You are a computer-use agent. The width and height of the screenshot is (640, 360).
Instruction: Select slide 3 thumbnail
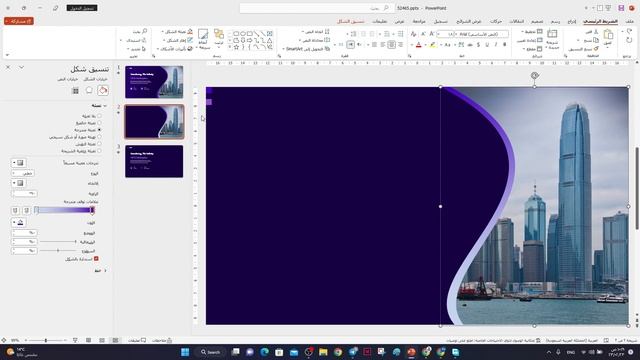[154, 161]
